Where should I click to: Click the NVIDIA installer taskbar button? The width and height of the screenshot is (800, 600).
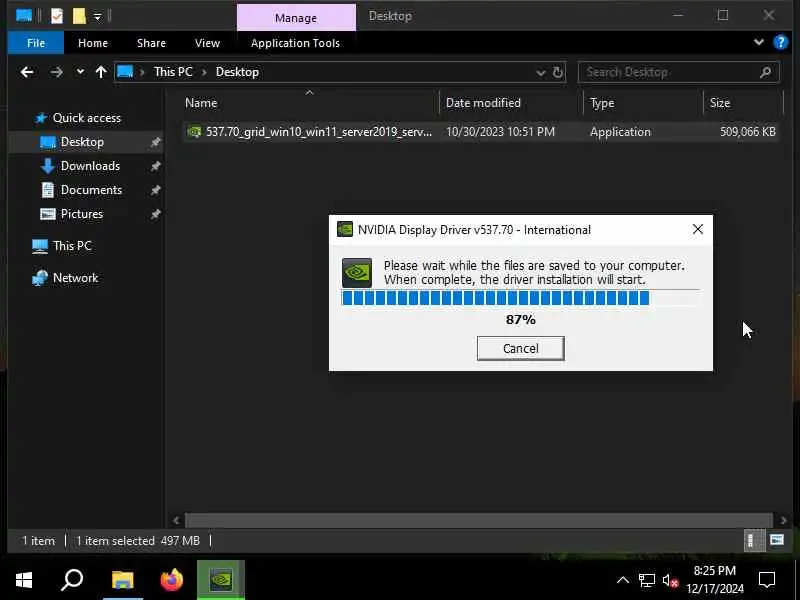tap(221, 580)
